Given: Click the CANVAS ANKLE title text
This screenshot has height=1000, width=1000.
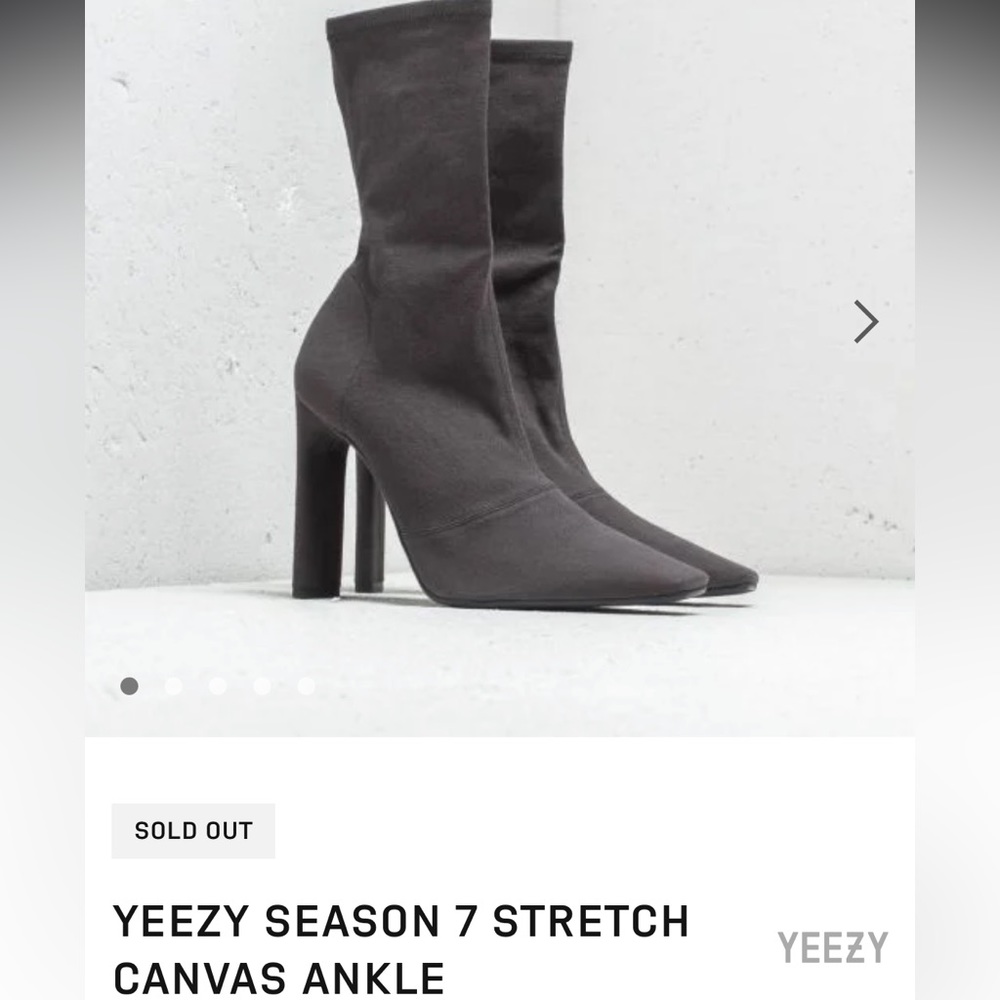Looking at the screenshot, I should pos(279,978).
